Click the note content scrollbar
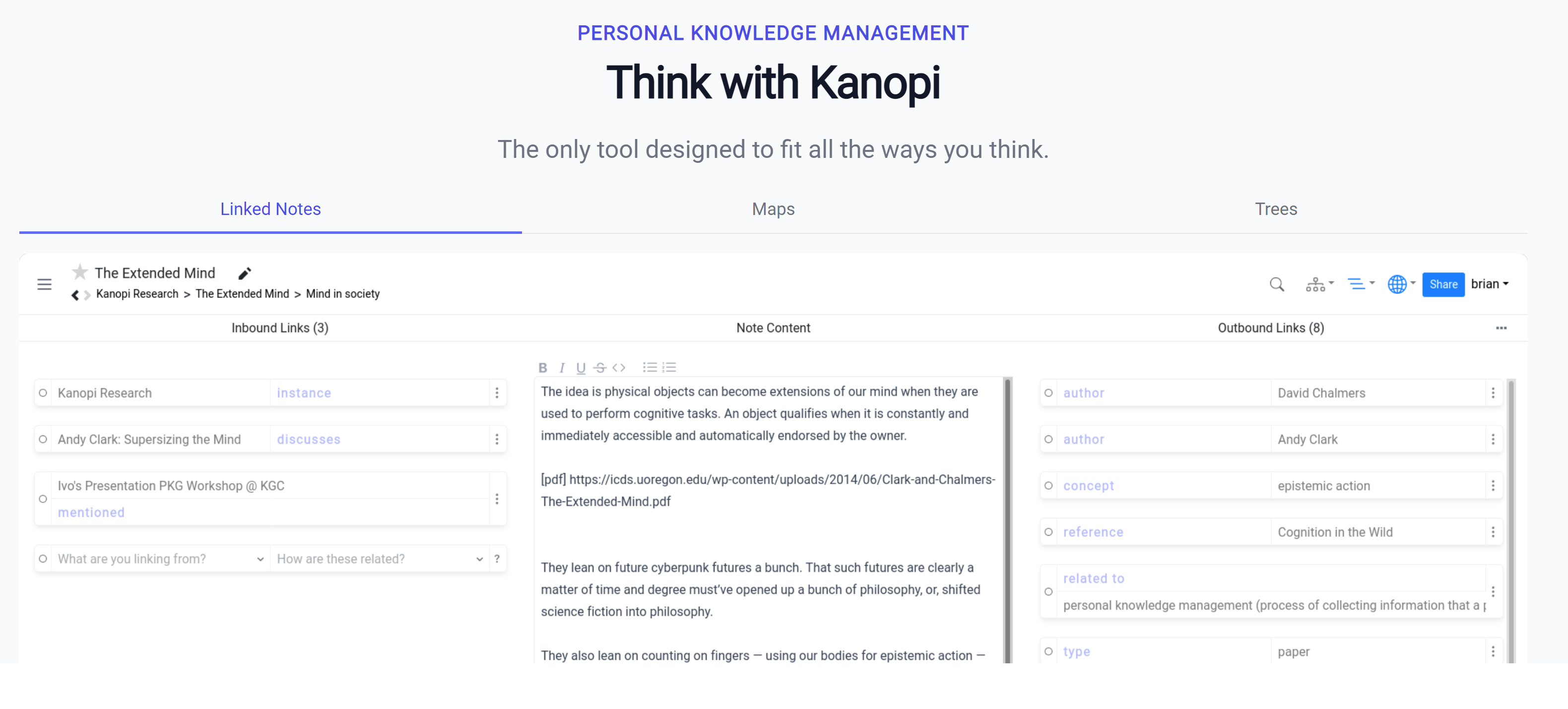This screenshot has width=1568, height=709. pos(1007,518)
